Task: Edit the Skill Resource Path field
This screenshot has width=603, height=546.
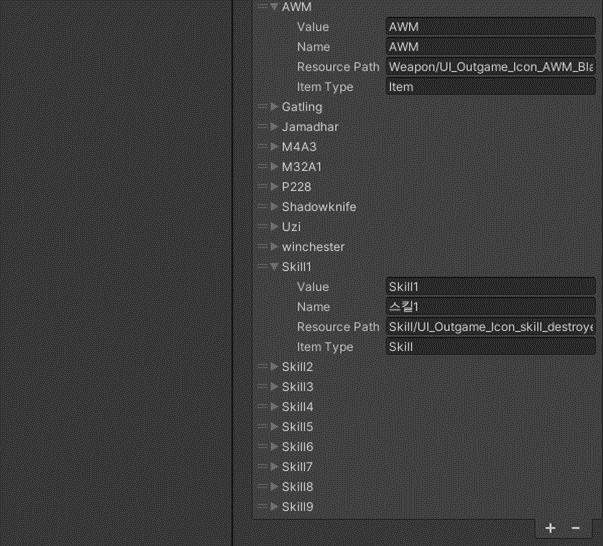Action: pos(491,327)
